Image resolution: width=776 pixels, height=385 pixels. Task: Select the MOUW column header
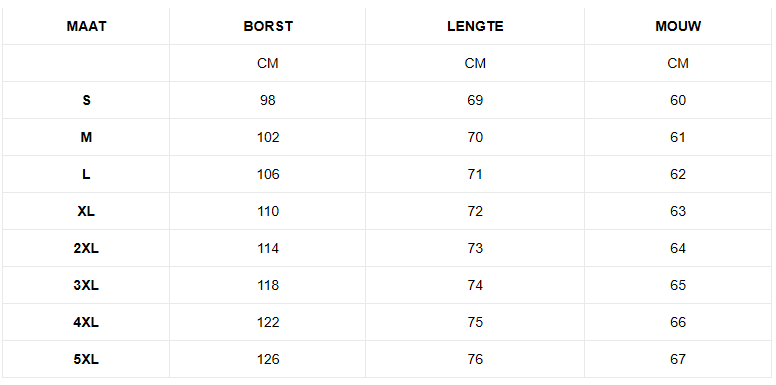(x=678, y=26)
